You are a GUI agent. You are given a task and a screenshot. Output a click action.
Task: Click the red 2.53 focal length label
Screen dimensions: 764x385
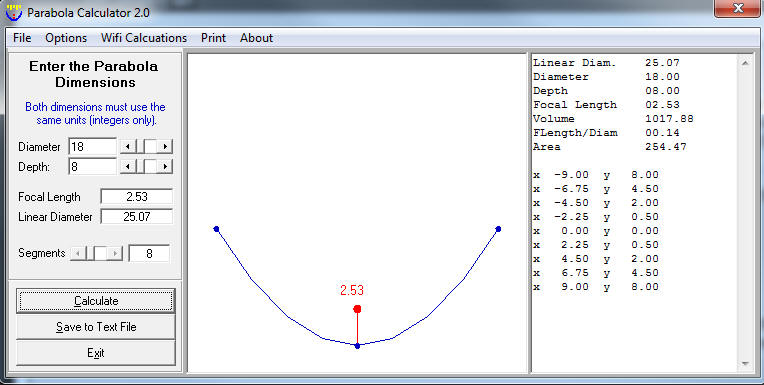(x=352, y=290)
